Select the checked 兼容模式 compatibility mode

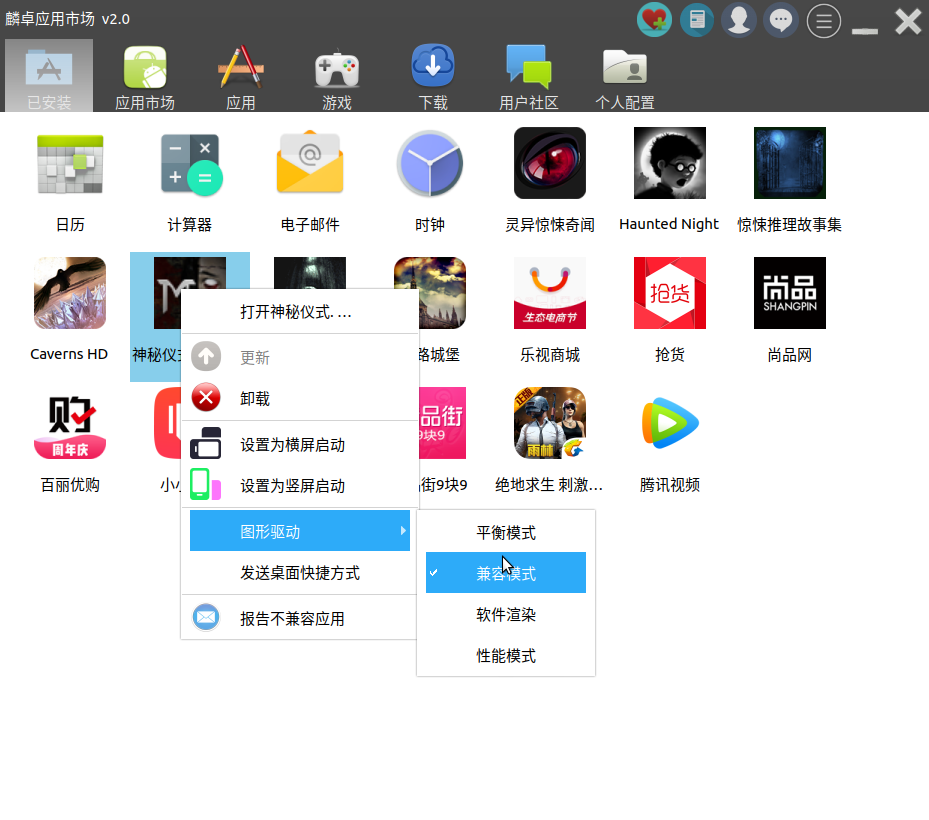click(505, 572)
